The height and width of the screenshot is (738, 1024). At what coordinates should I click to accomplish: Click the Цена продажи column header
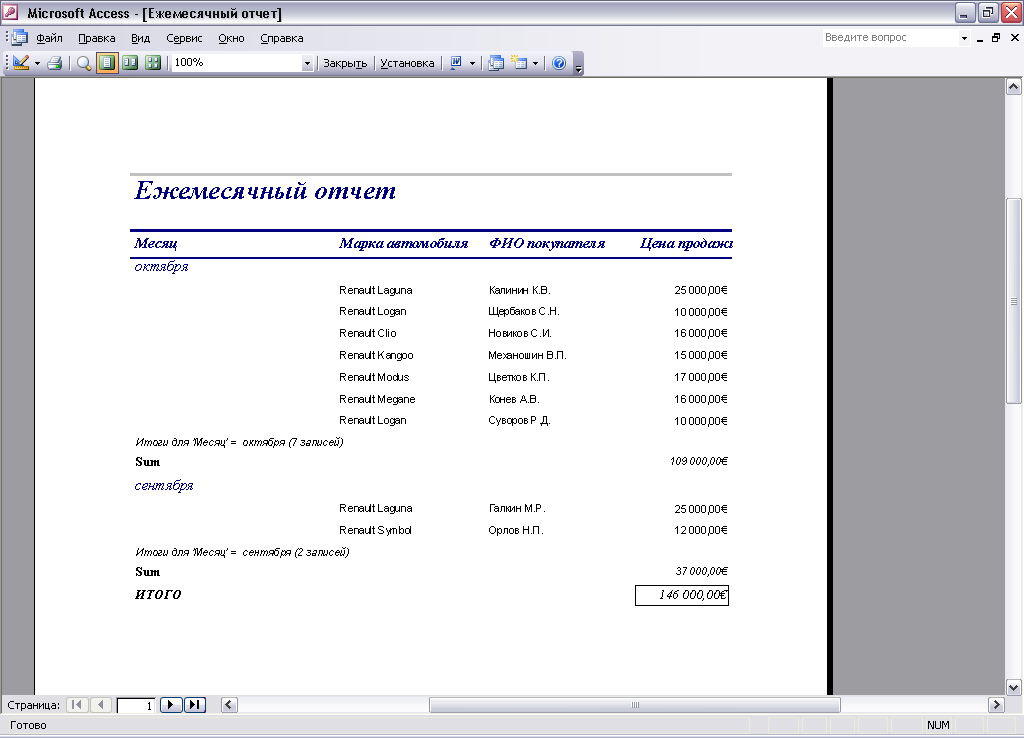coord(686,244)
